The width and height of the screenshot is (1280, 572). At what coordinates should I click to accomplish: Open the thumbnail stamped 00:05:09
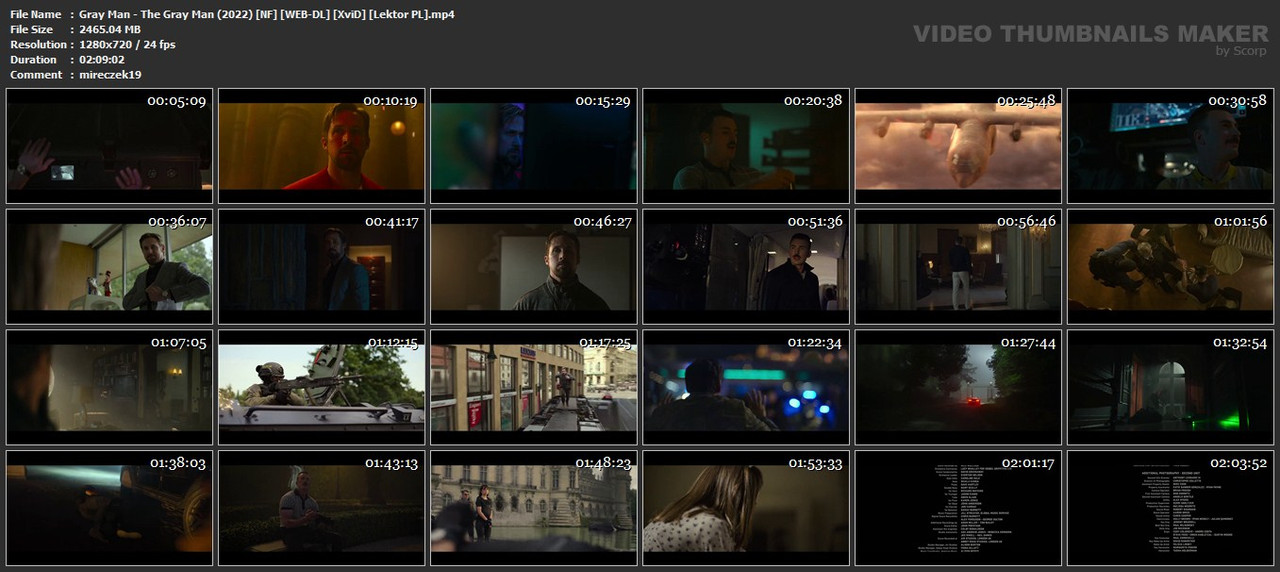pos(109,146)
